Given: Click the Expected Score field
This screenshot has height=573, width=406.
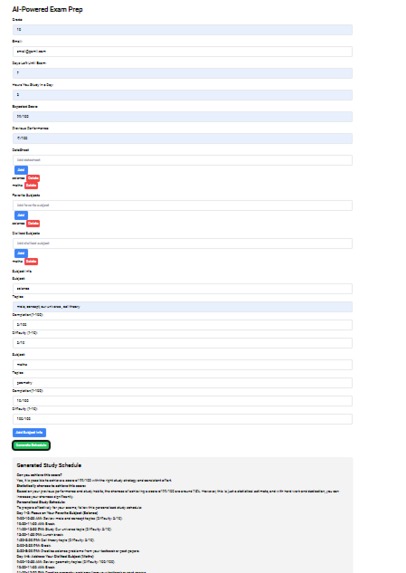Looking at the screenshot, I should pyautogui.click(x=182, y=117).
